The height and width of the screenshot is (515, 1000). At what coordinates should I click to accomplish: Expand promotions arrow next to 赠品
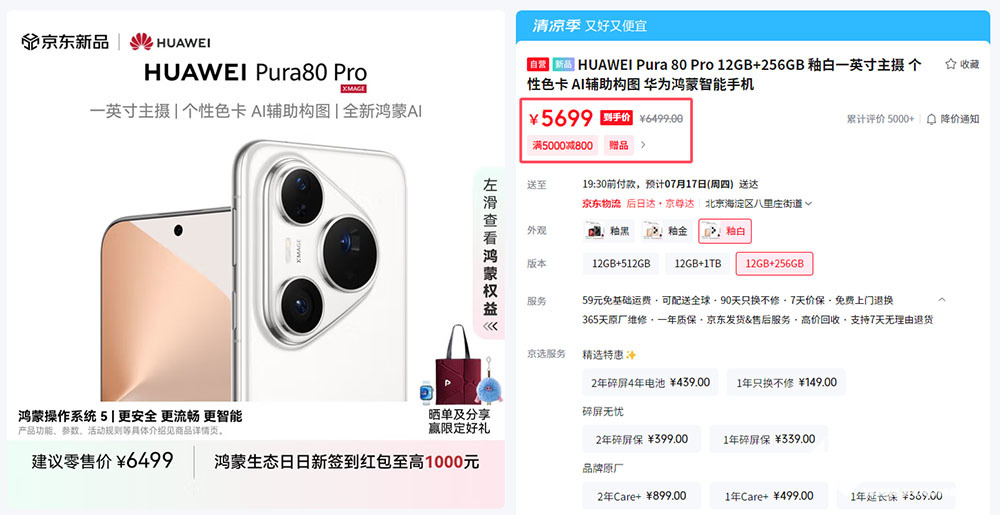point(643,145)
